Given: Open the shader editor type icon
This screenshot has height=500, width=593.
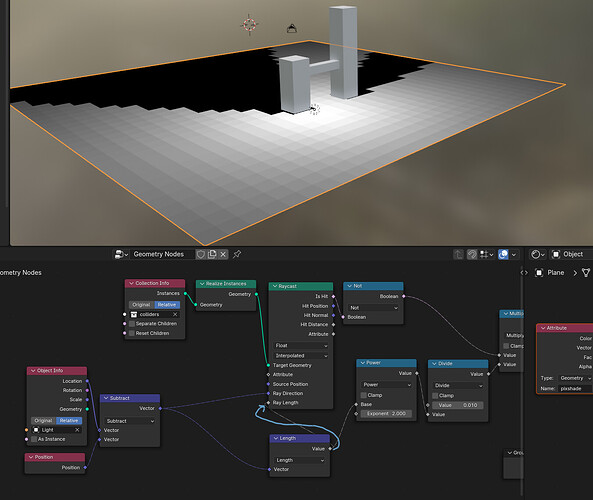Looking at the screenshot, I should (x=537, y=255).
